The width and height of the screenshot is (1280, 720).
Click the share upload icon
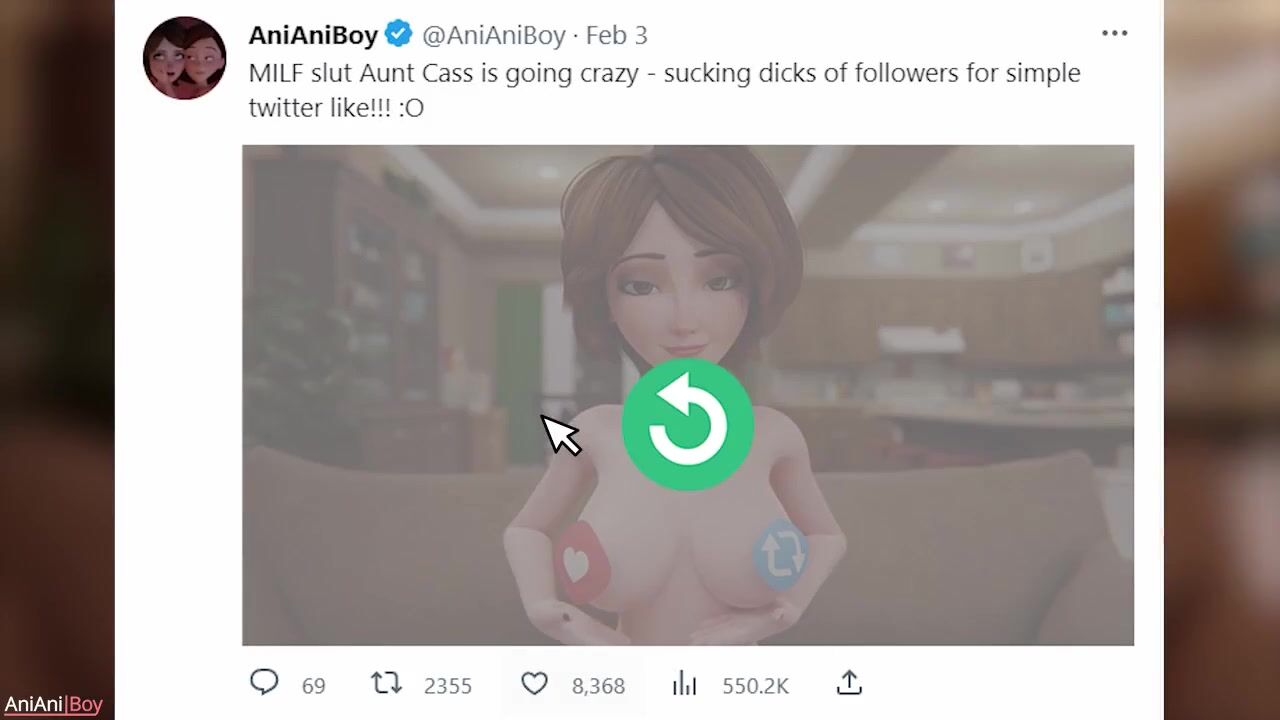pos(849,683)
